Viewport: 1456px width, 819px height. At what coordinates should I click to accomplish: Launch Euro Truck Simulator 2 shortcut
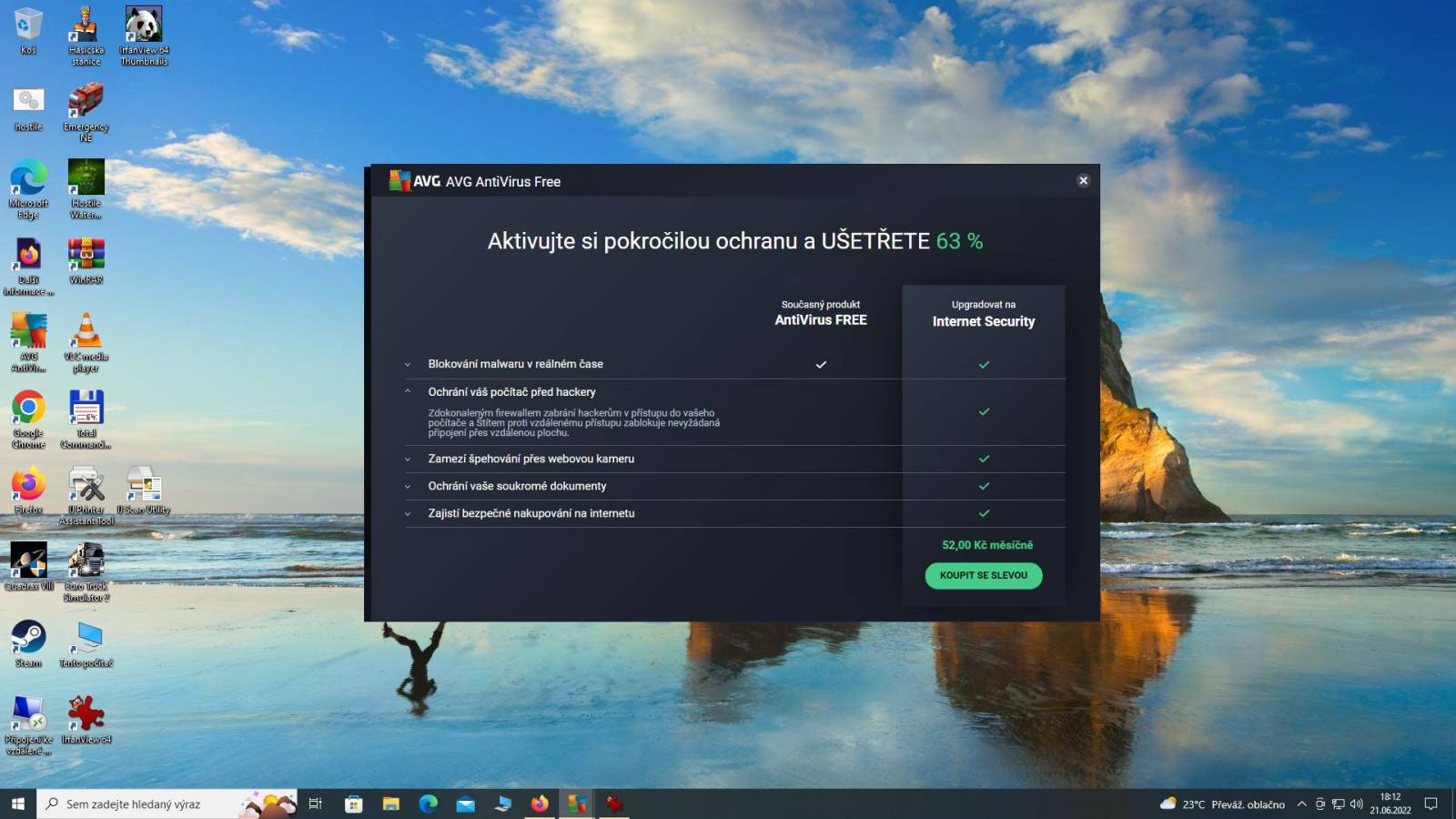86,571
